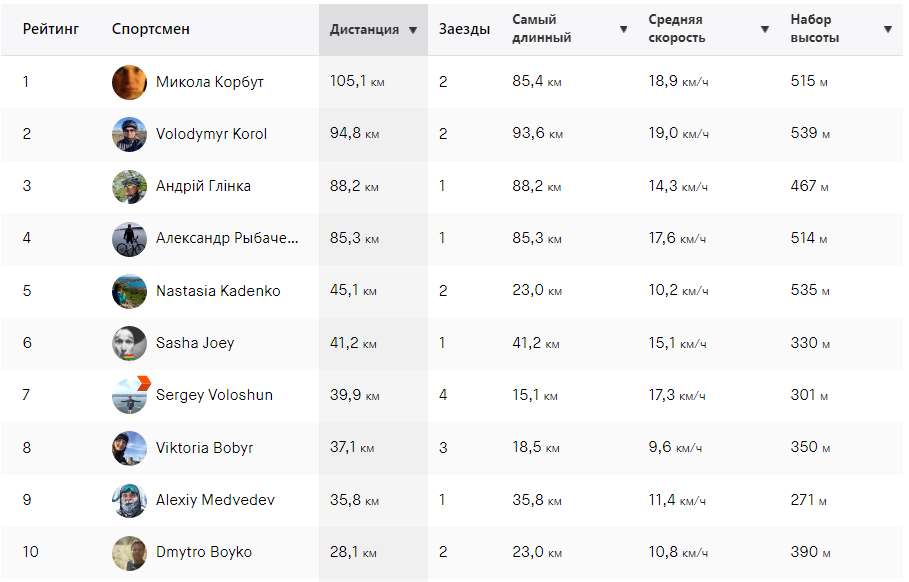Click Volodymyr Korol's avatar picture
This screenshot has width=909, height=582.
coord(129,134)
